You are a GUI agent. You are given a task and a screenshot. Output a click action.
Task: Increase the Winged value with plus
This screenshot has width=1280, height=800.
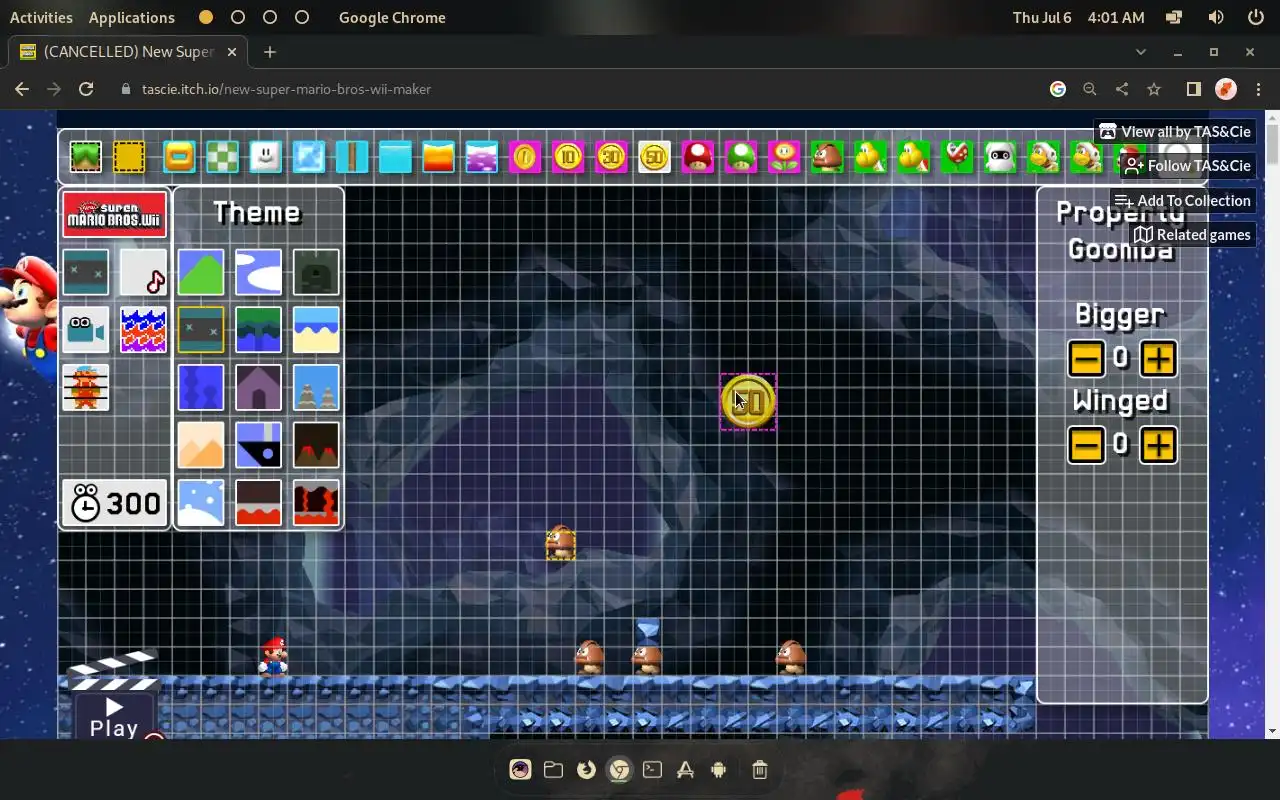[1158, 444]
